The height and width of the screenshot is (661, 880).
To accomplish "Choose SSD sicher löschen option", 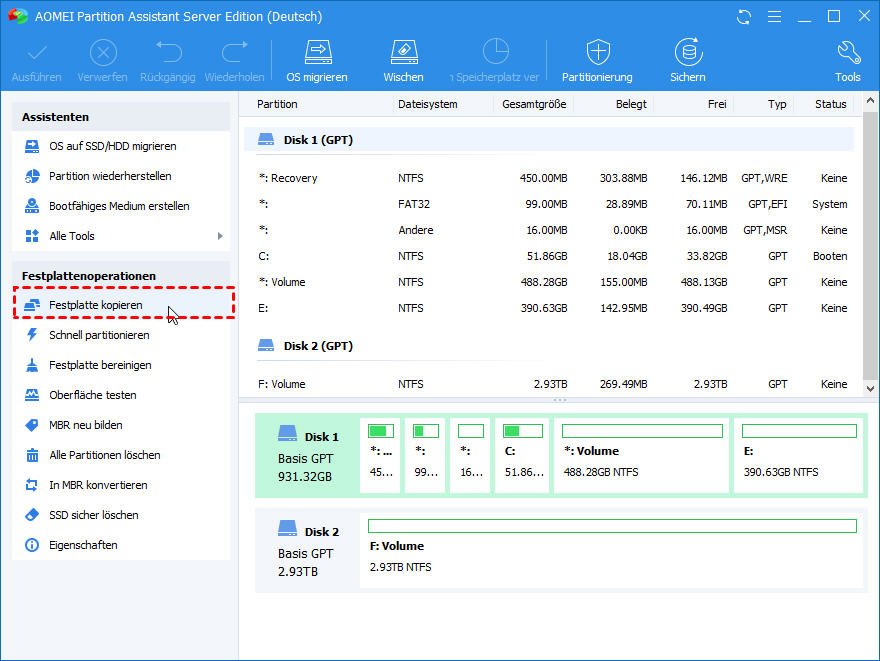I will (x=94, y=515).
